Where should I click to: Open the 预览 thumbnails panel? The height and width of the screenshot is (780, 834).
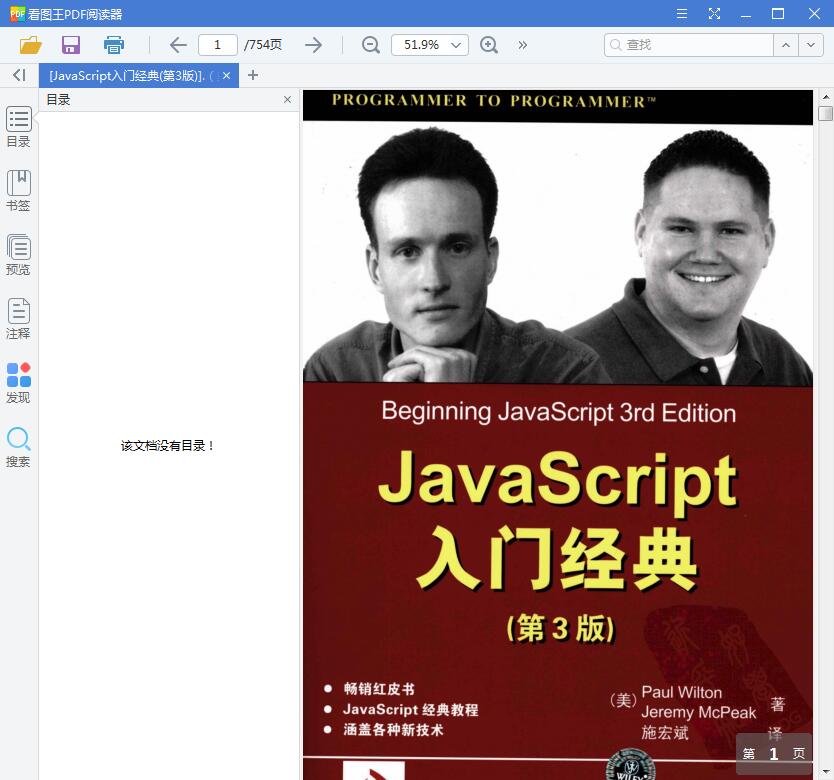click(19, 254)
